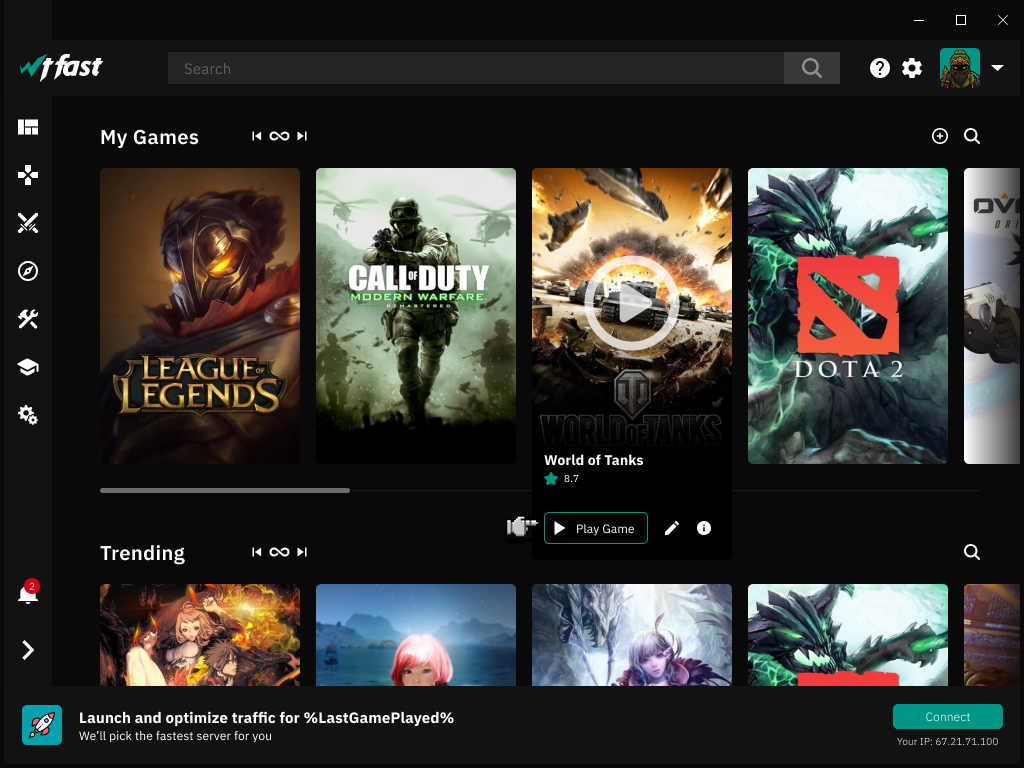Add a game with plus icon
Screen dimensions: 1024x768
coord(939,136)
